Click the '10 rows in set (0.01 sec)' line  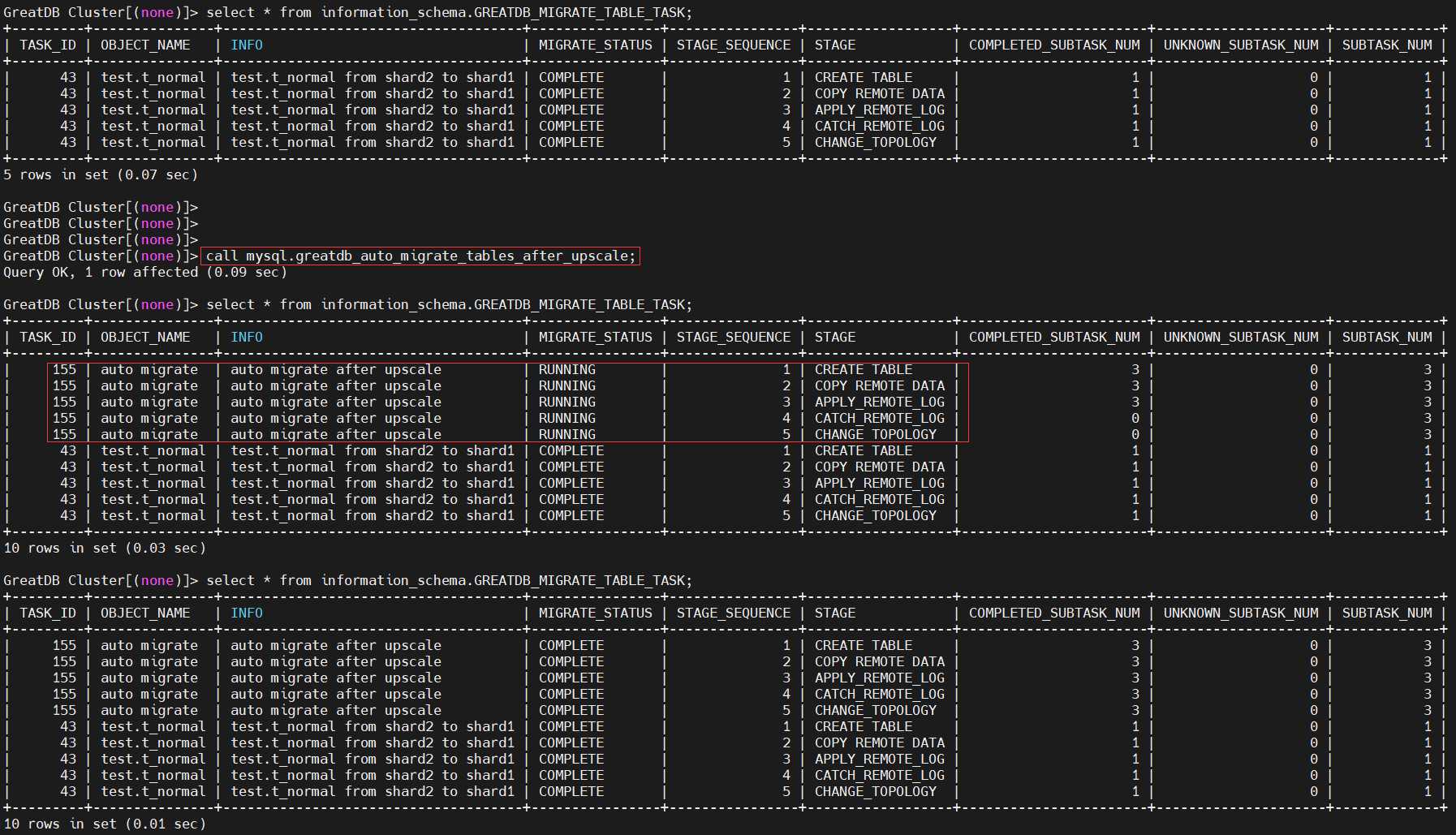[x=105, y=824]
